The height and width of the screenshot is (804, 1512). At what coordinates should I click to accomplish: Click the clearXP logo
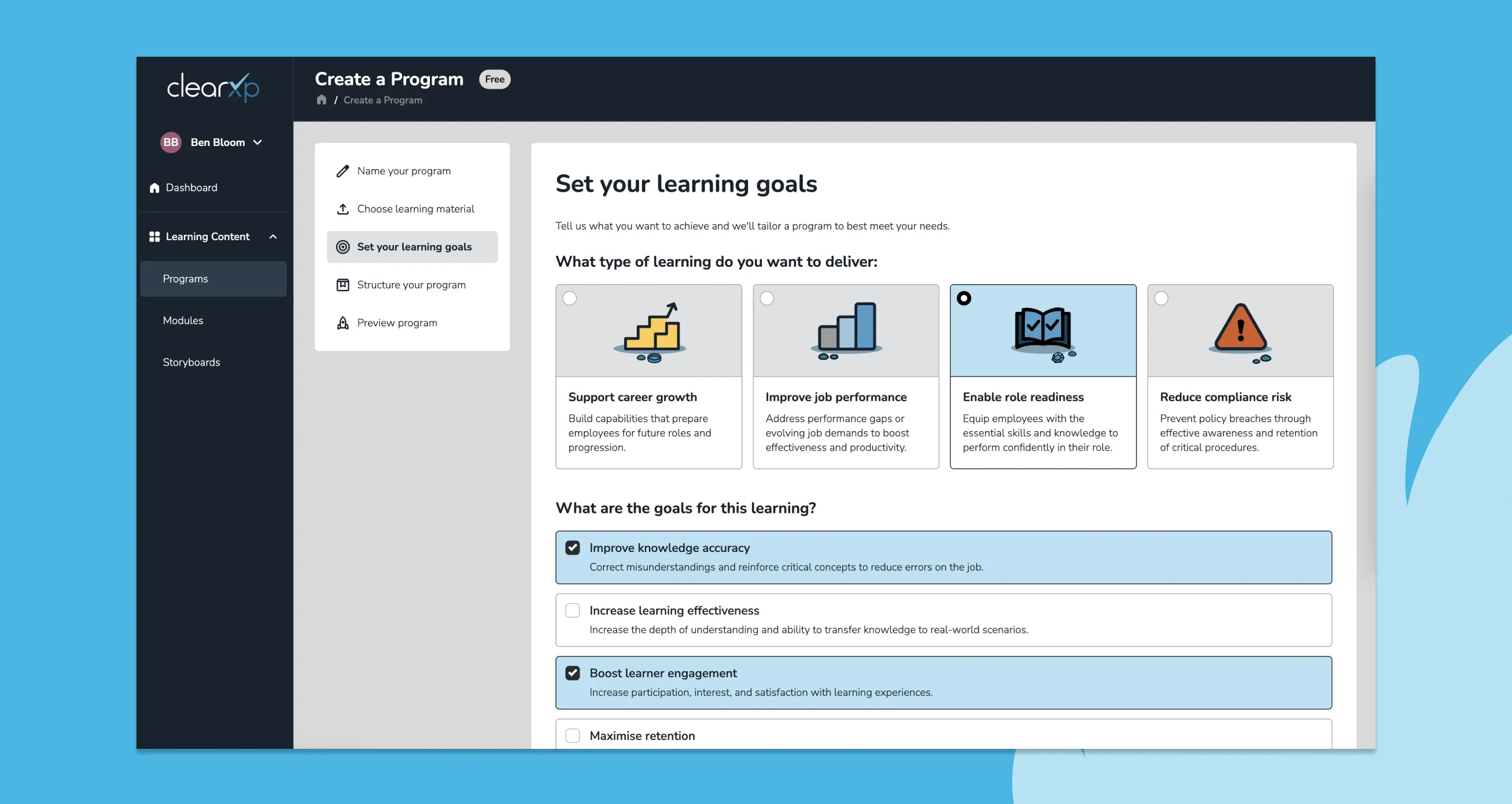click(x=213, y=88)
